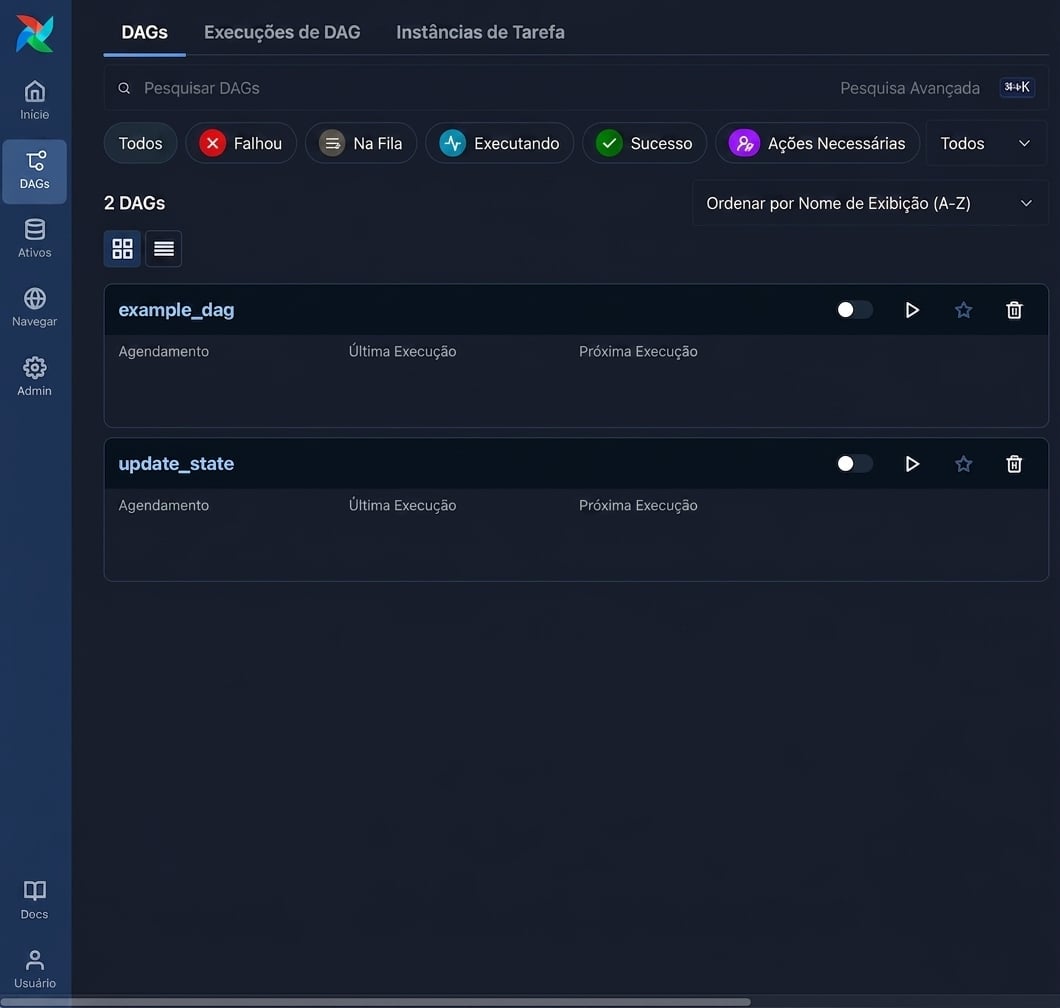The width and height of the screenshot is (1060, 1008).
Task: Filter DAGs by Executando
Action: coord(500,143)
